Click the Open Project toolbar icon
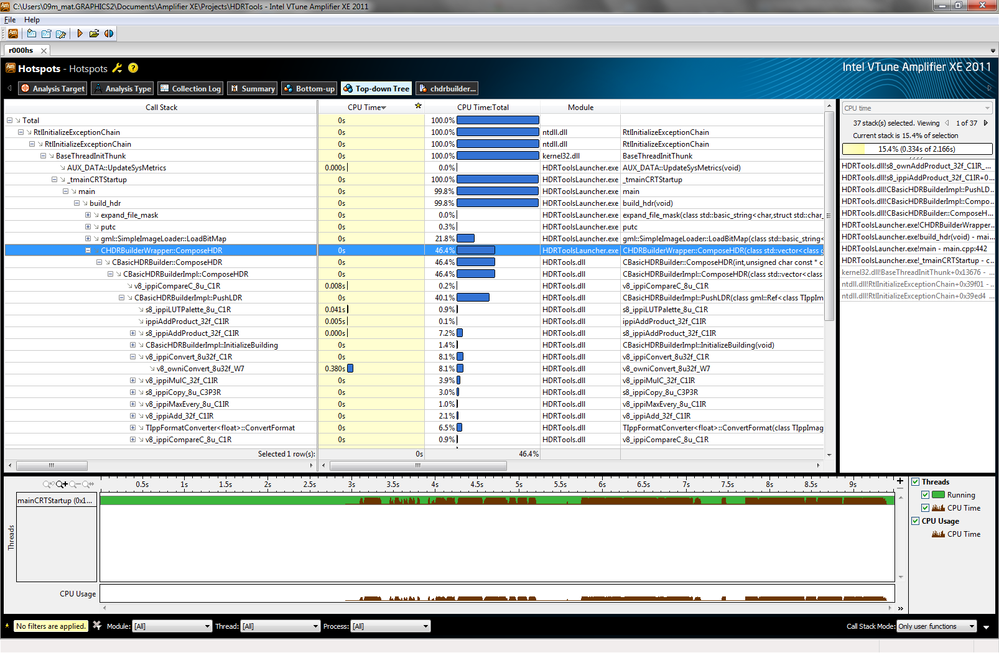The width and height of the screenshot is (999, 653). click(46, 34)
